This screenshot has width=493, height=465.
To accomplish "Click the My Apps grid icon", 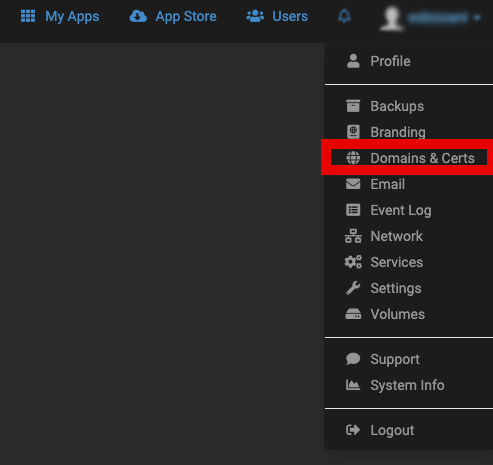I will (28, 16).
